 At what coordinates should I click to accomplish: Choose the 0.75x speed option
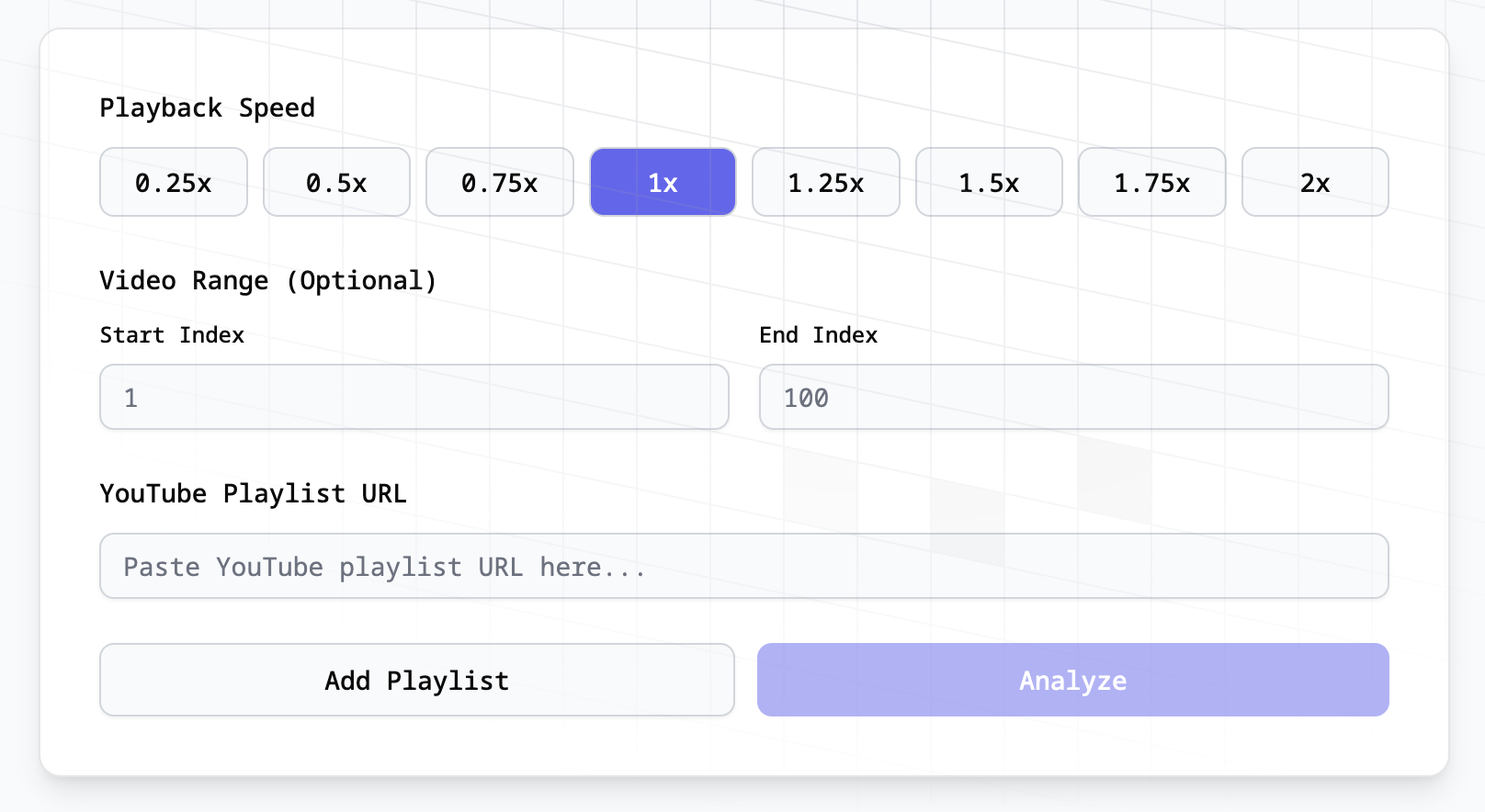[499, 182]
